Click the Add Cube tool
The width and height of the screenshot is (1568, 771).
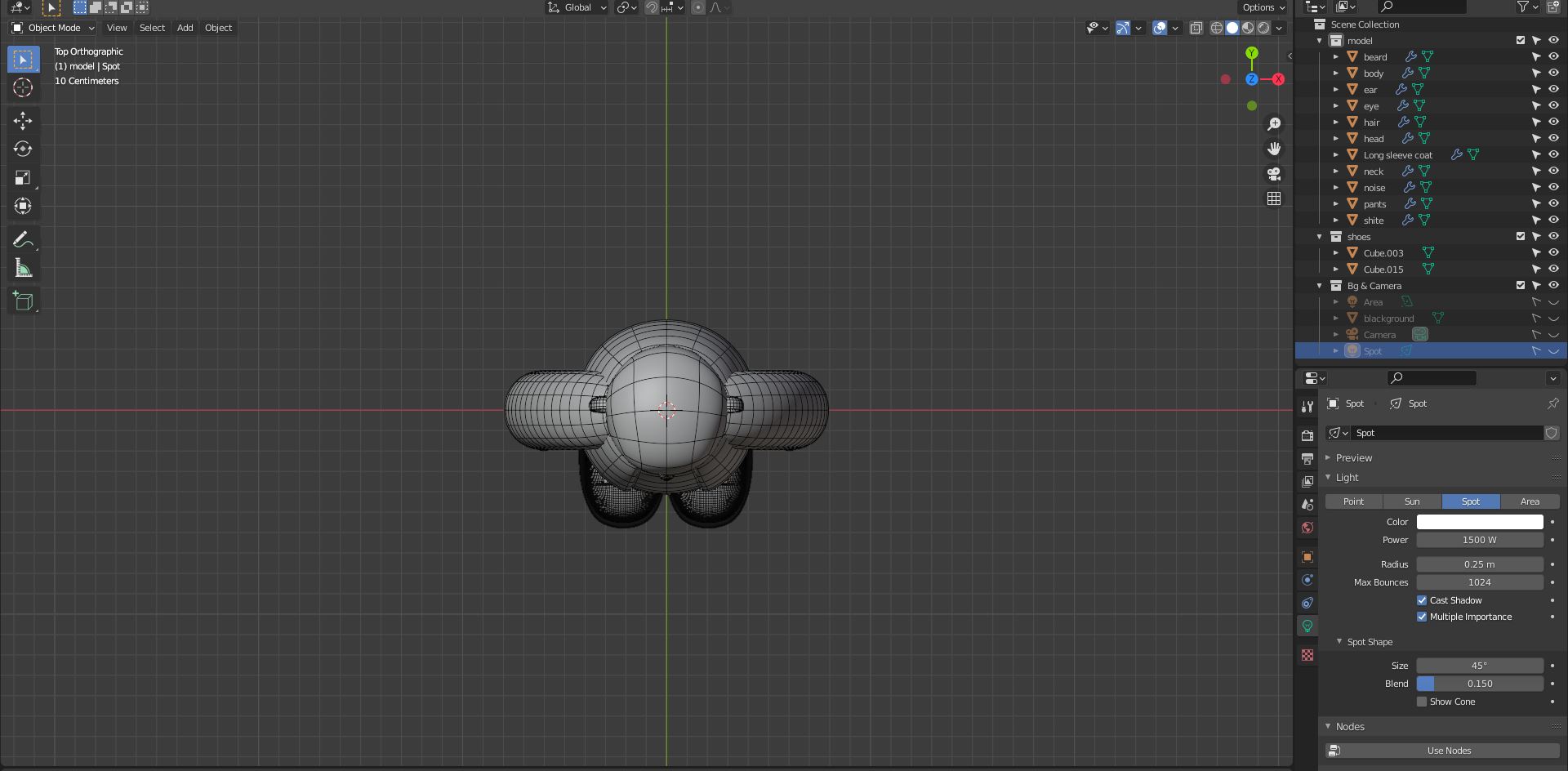(x=23, y=301)
